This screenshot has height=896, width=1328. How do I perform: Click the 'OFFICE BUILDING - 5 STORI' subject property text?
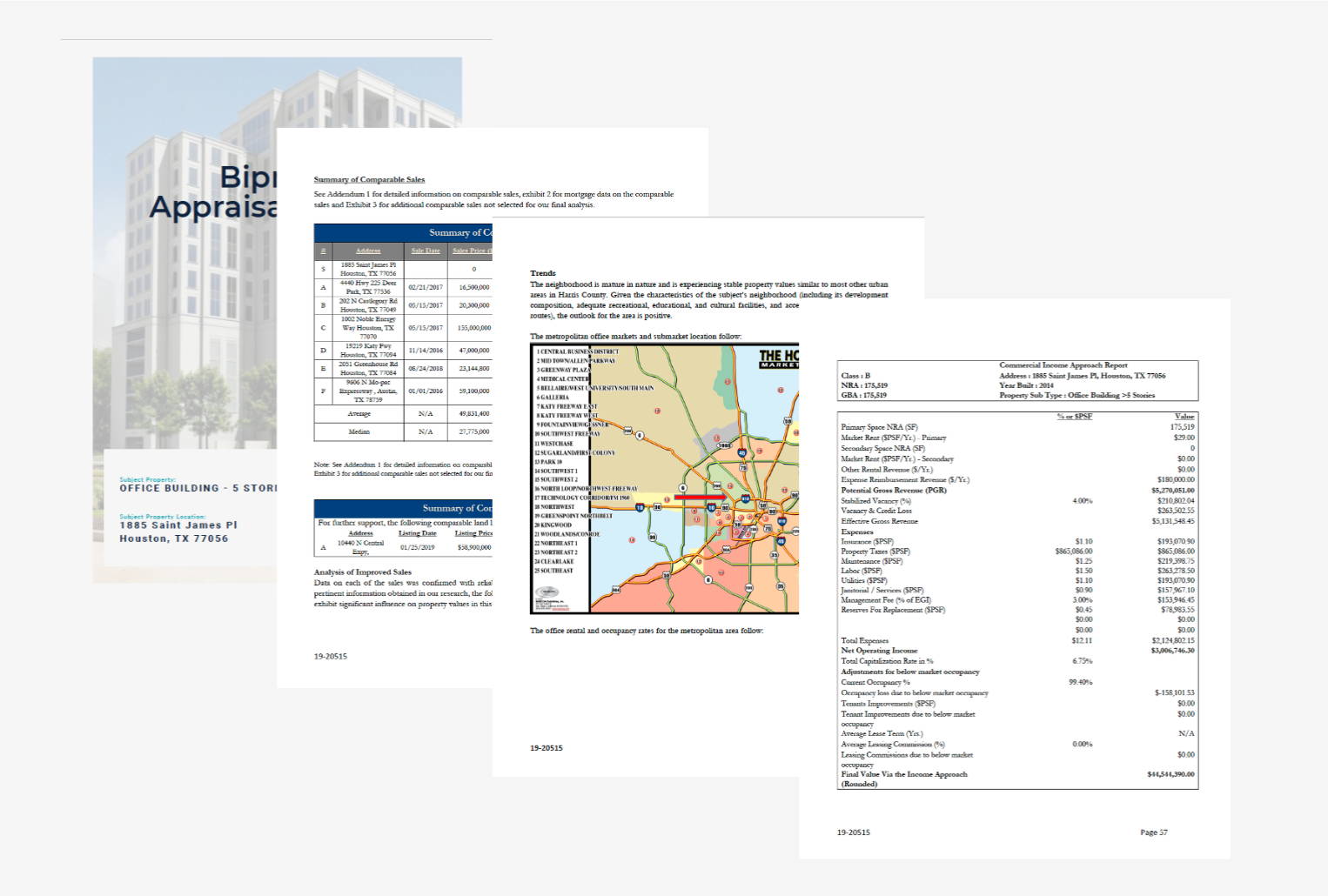click(198, 488)
